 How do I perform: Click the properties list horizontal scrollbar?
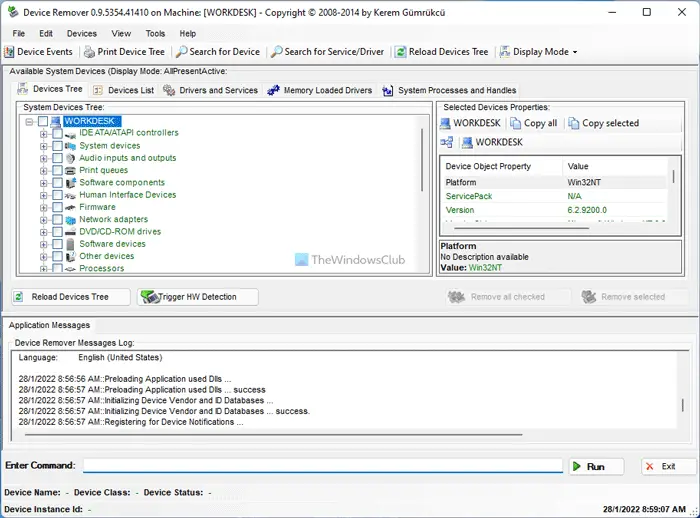tap(521, 228)
